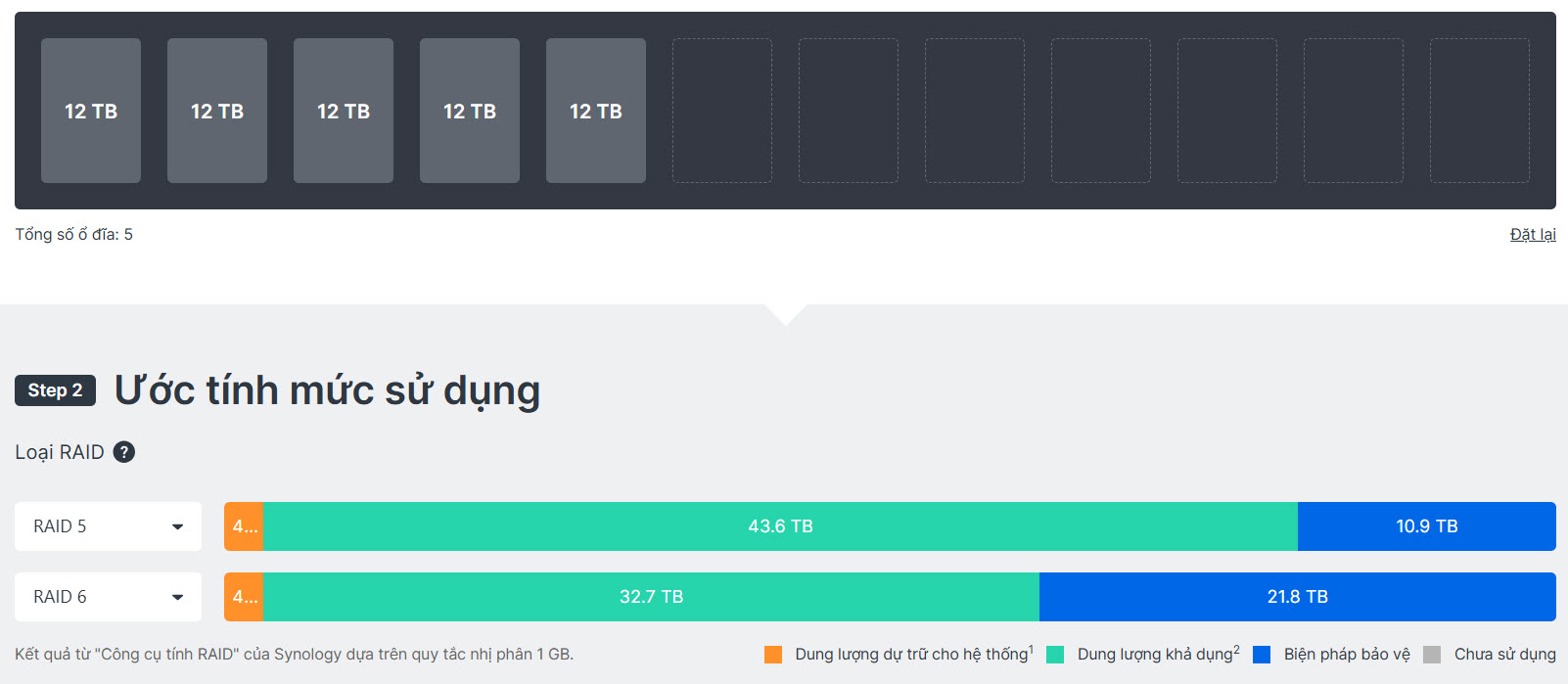Open the RAID 5 type dropdown

click(x=108, y=526)
